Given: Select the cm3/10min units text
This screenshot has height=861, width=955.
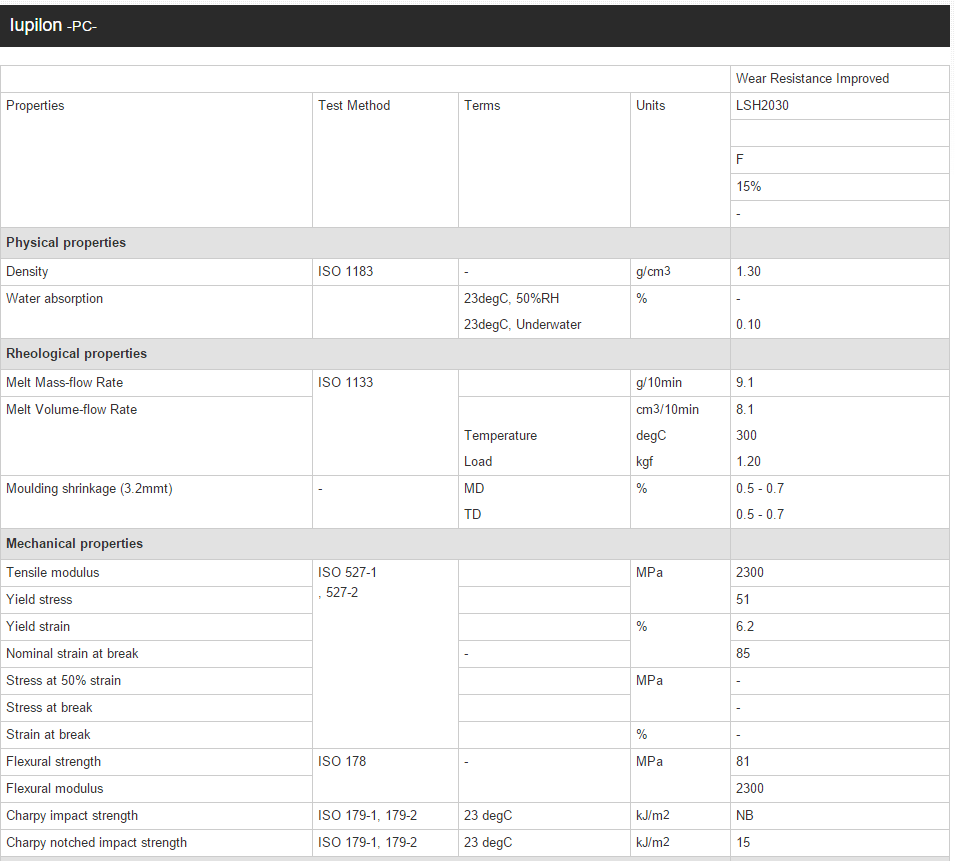Looking at the screenshot, I should pyautogui.click(x=667, y=409).
